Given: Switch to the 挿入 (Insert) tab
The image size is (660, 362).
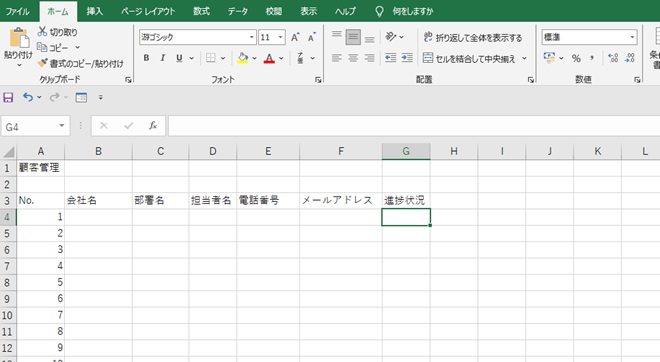Looking at the screenshot, I should click(x=94, y=11).
